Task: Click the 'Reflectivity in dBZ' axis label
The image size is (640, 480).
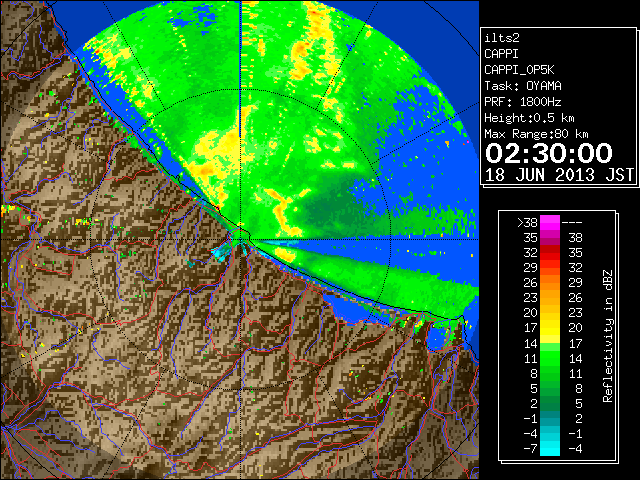Action: coord(608,336)
